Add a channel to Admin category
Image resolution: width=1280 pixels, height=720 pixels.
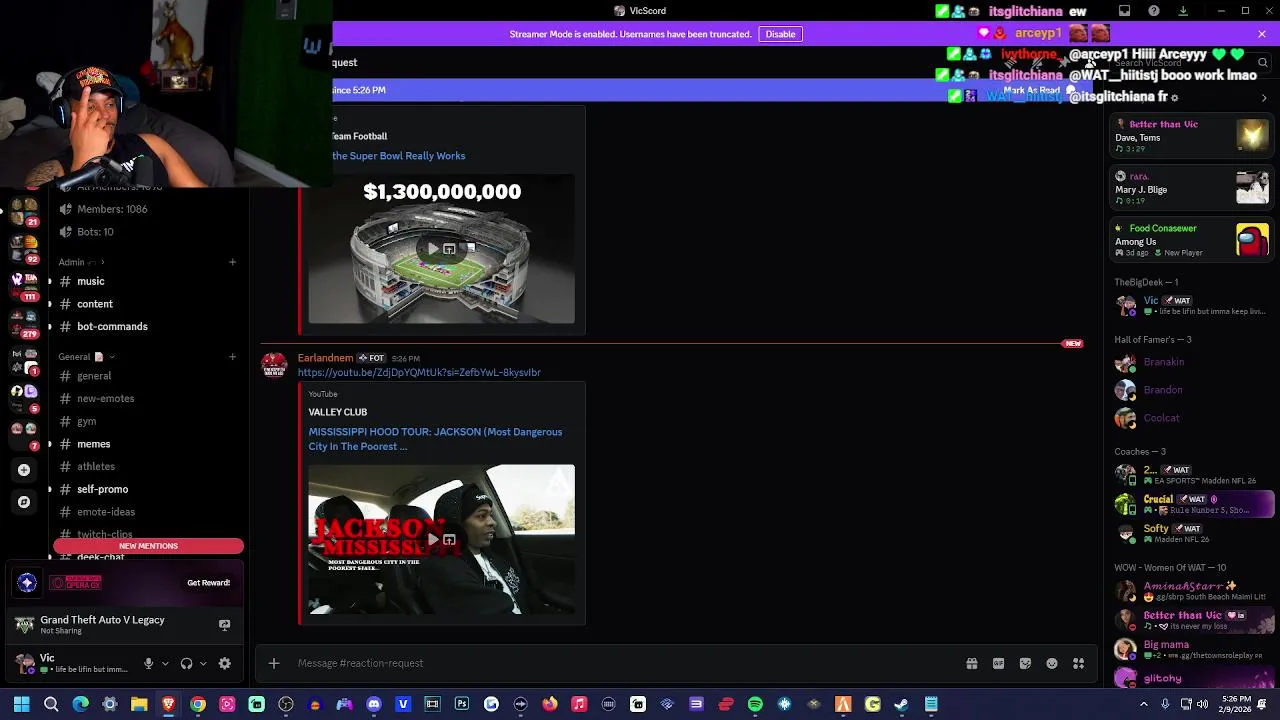point(232,262)
